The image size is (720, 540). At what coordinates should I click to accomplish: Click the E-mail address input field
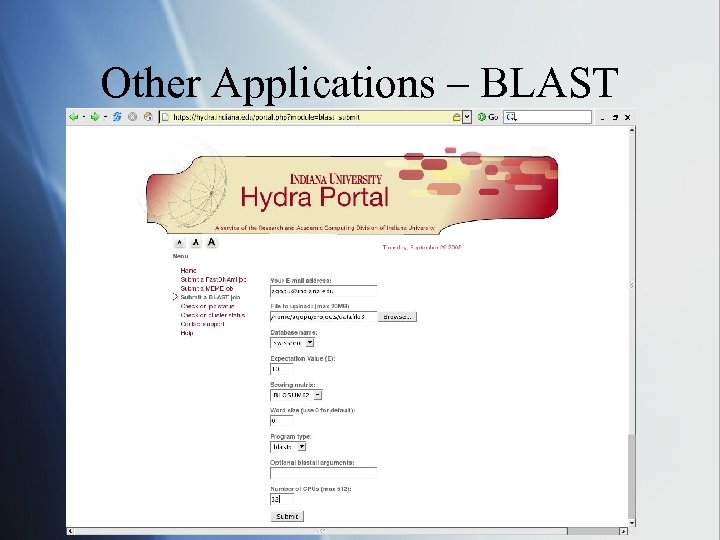coord(323,291)
